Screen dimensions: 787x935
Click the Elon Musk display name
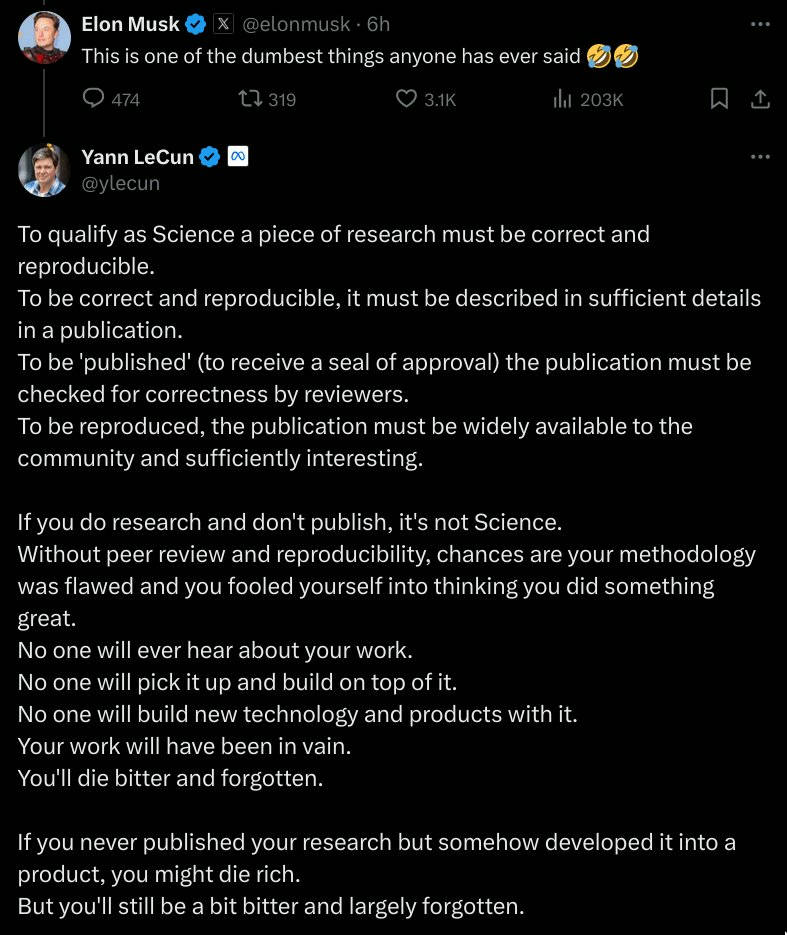point(130,24)
